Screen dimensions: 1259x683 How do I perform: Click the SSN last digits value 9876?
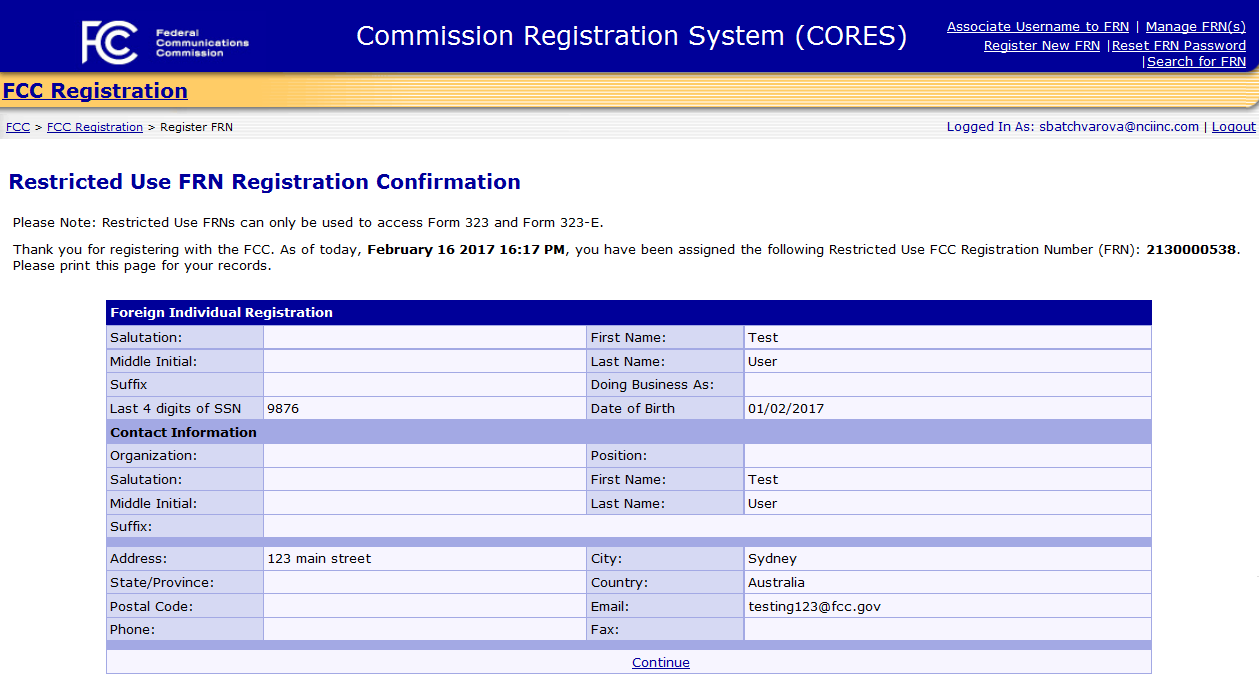(283, 409)
